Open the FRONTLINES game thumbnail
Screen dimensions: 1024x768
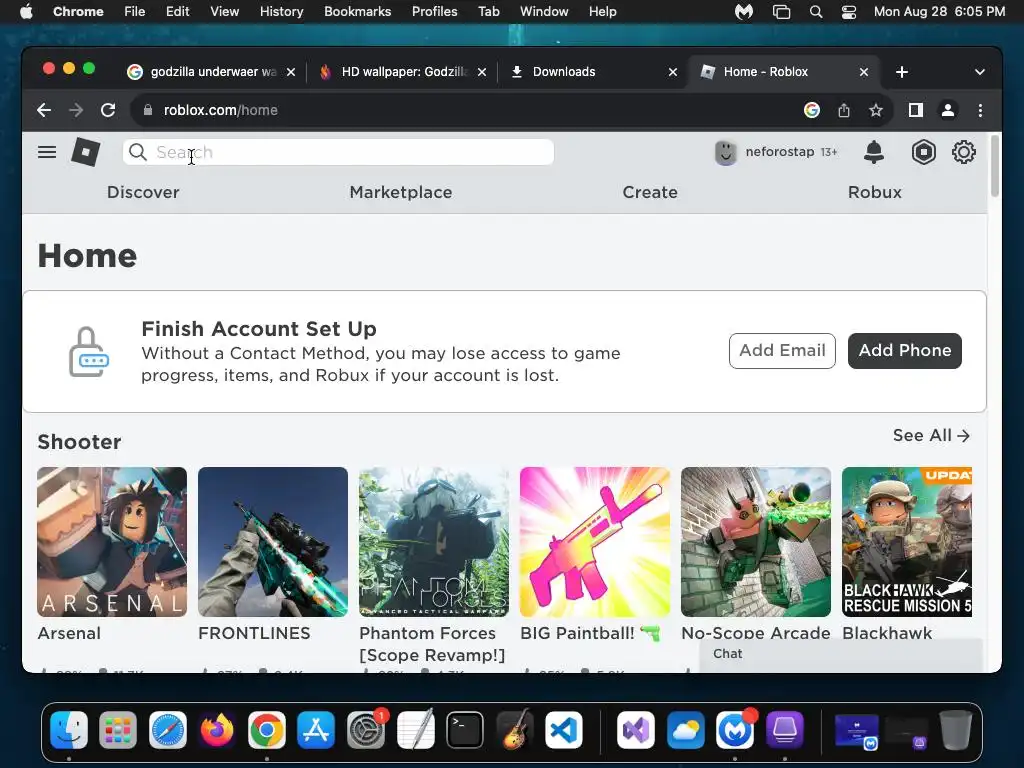point(273,542)
